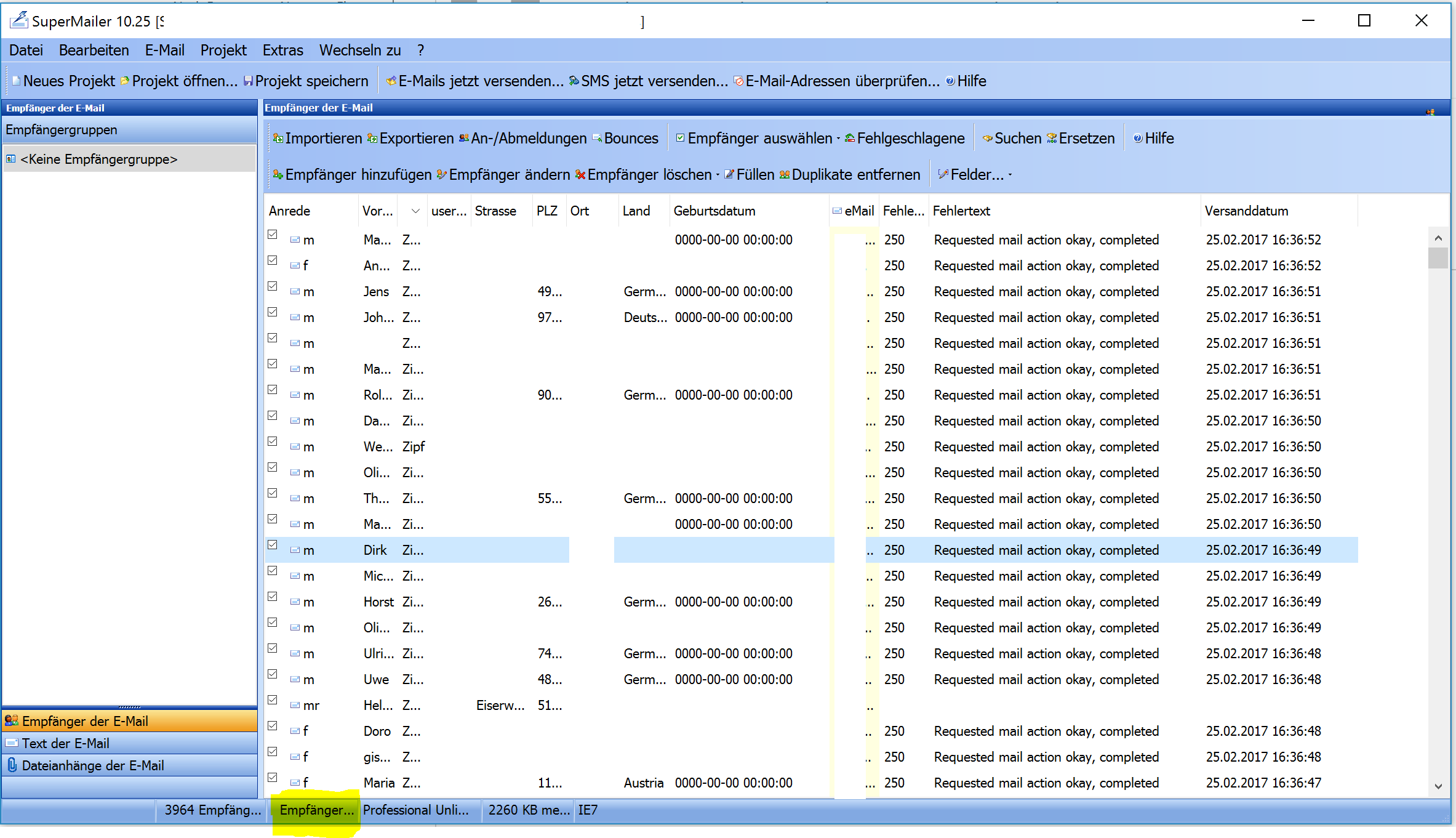Click Empfänger ändern icon
Image resolution: width=1456 pixels, height=838 pixels.
442,175
